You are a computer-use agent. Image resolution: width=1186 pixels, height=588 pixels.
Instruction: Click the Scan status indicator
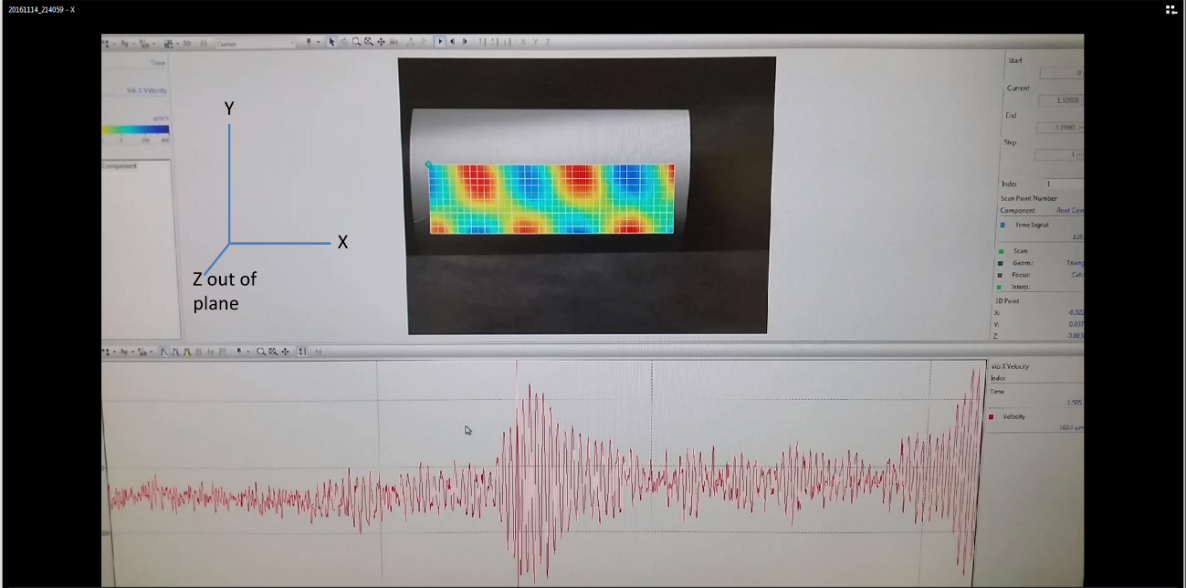point(1001,250)
